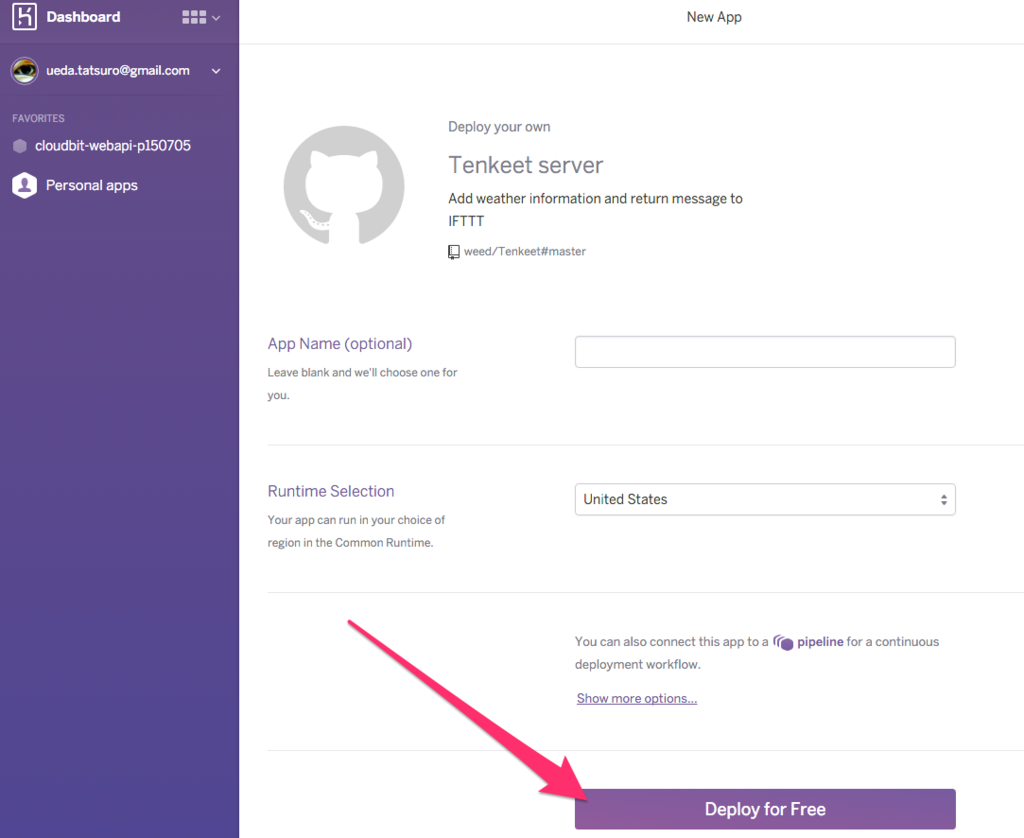The image size is (1024, 838).
Task: Click the App Name (optional) label
Action: pyautogui.click(x=340, y=344)
